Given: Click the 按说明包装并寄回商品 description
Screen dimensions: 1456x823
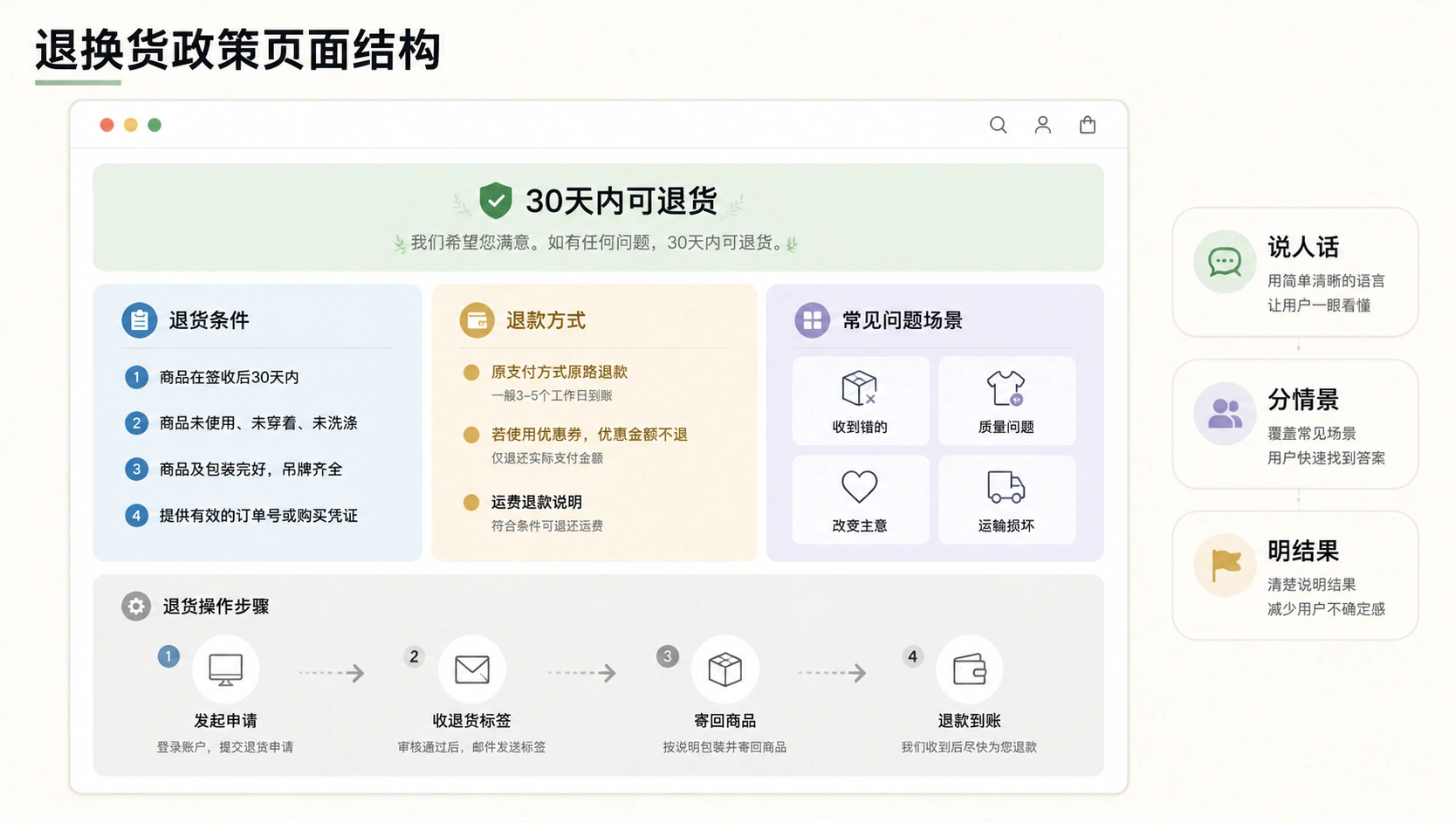Looking at the screenshot, I should tap(725, 747).
